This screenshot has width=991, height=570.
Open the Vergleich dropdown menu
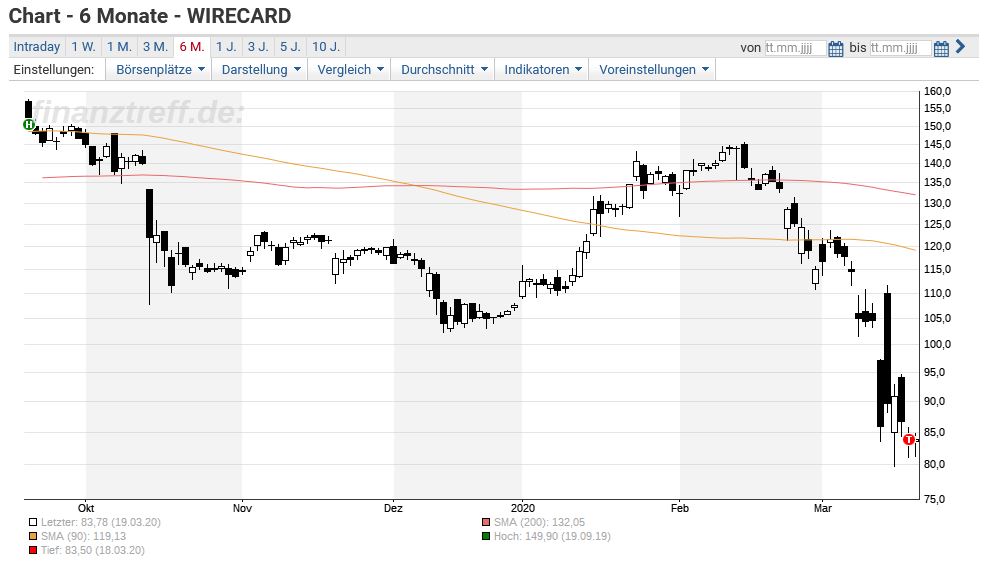pos(350,70)
